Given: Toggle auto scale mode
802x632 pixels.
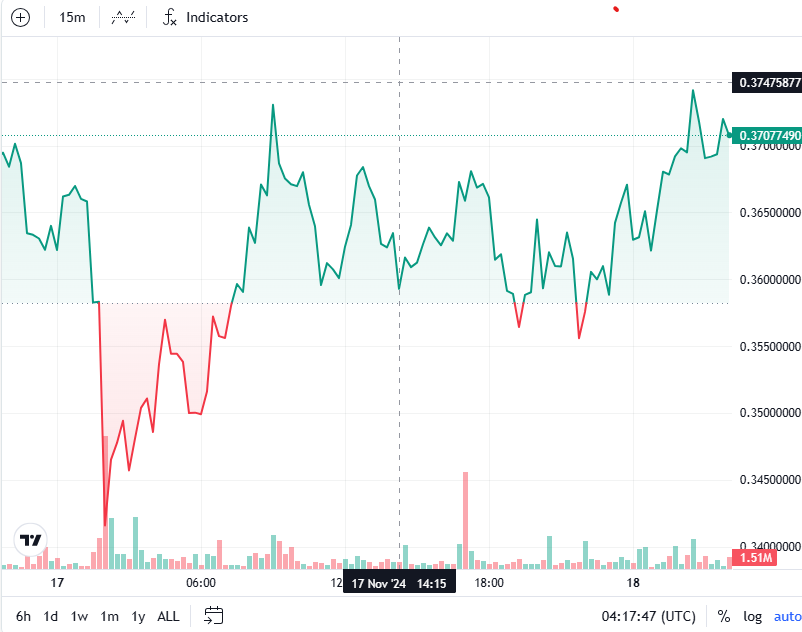Looking at the screenshot, I should pos(787,616).
